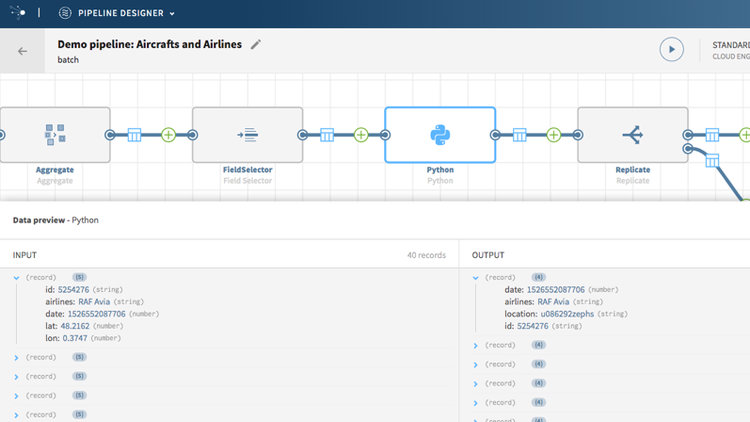Add component after FieldSelector with plus icon

[x=360, y=135]
